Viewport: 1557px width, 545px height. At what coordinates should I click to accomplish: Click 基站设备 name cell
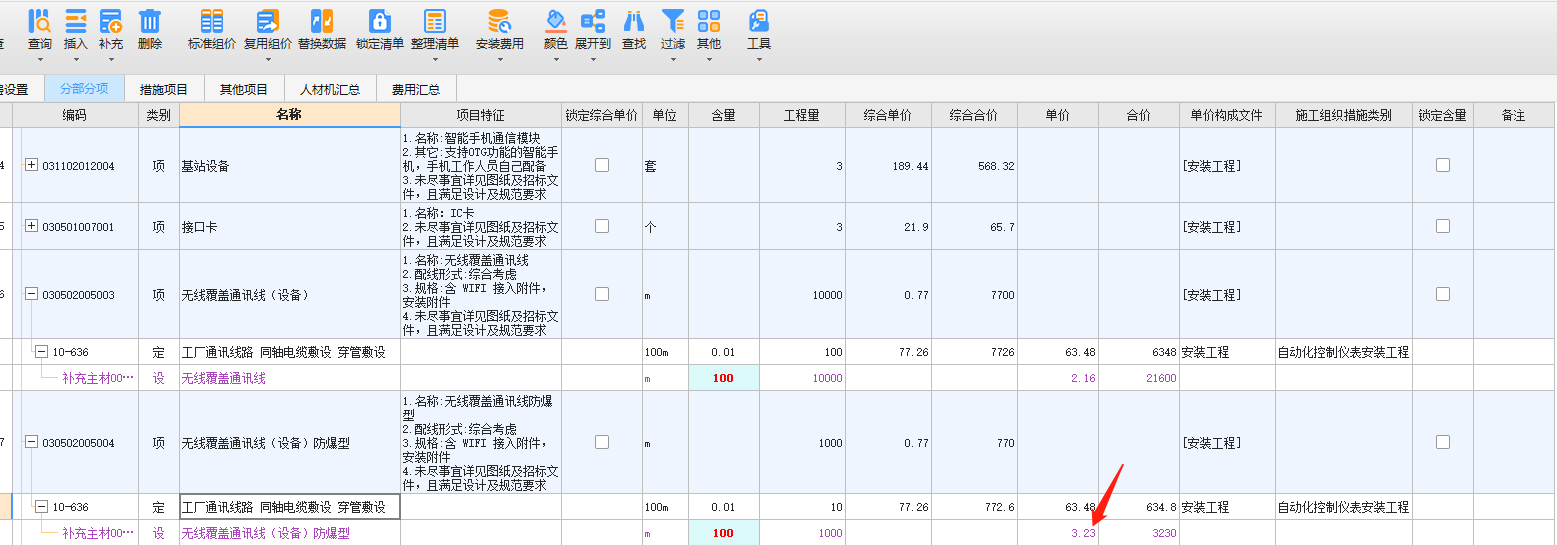point(290,165)
